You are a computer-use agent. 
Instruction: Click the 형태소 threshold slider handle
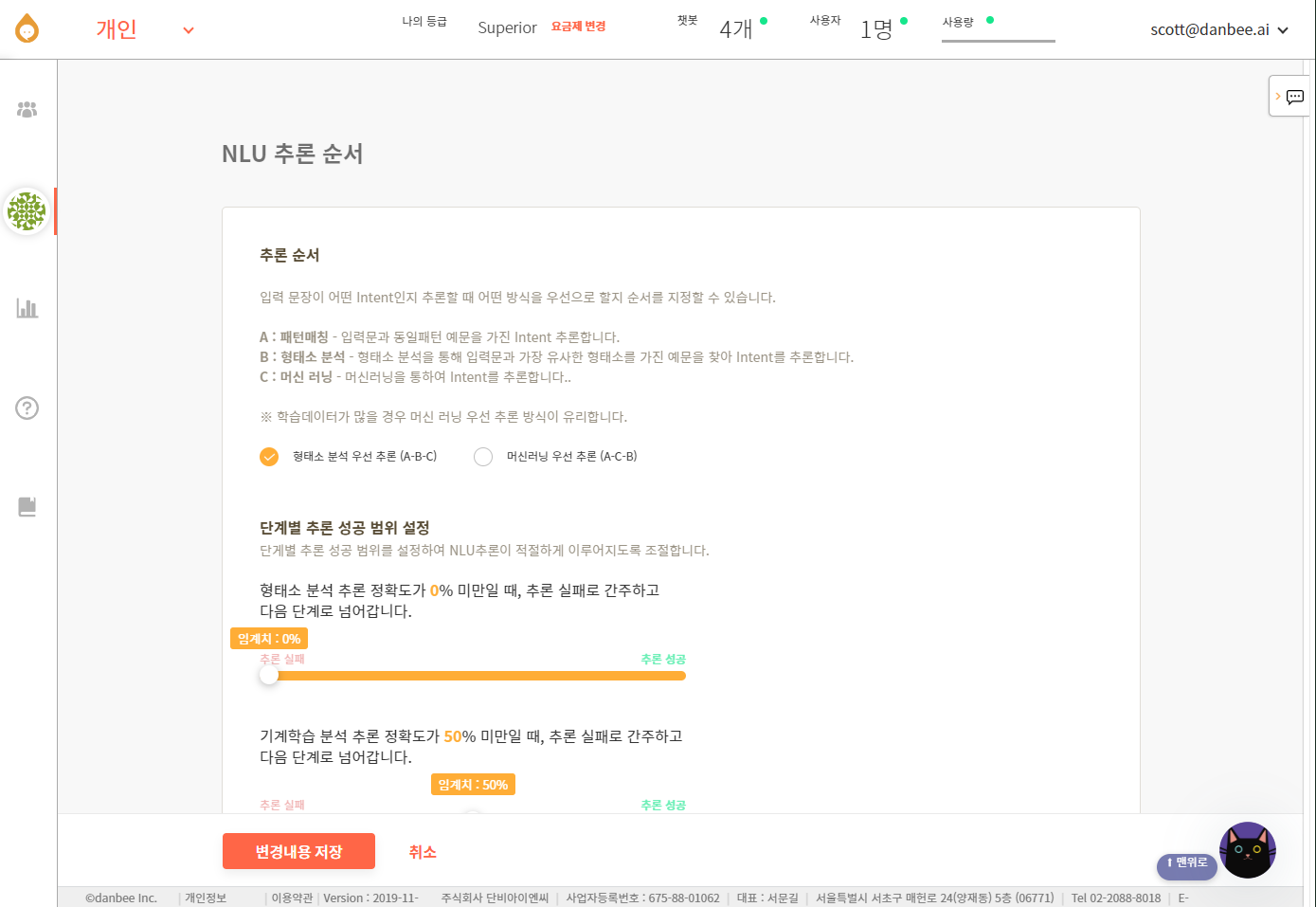pyautogui.click(x=269, y=676)
